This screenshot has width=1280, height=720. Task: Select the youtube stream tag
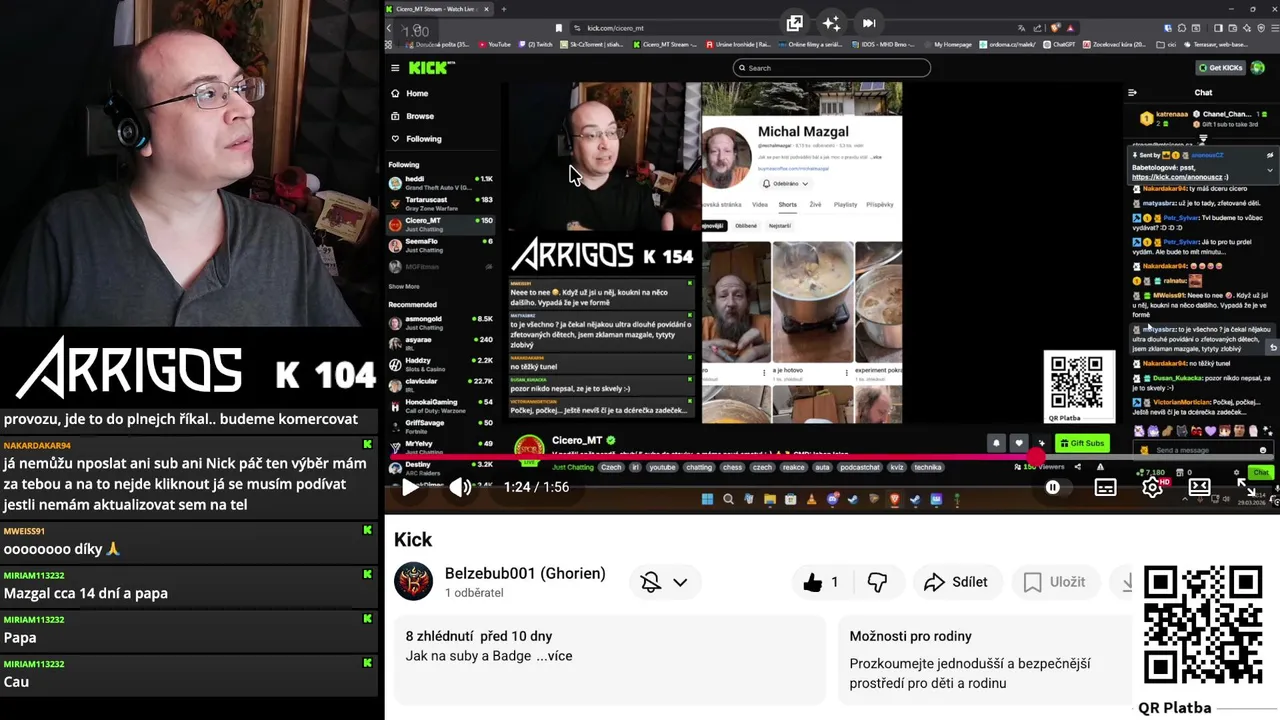(x=662, y=467)
